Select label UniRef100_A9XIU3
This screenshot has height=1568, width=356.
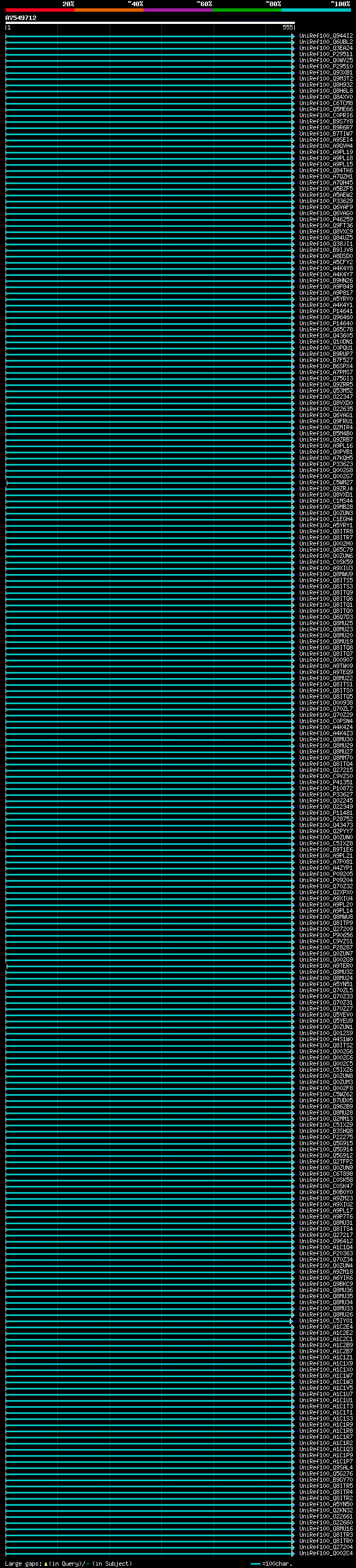coord(325,568)
